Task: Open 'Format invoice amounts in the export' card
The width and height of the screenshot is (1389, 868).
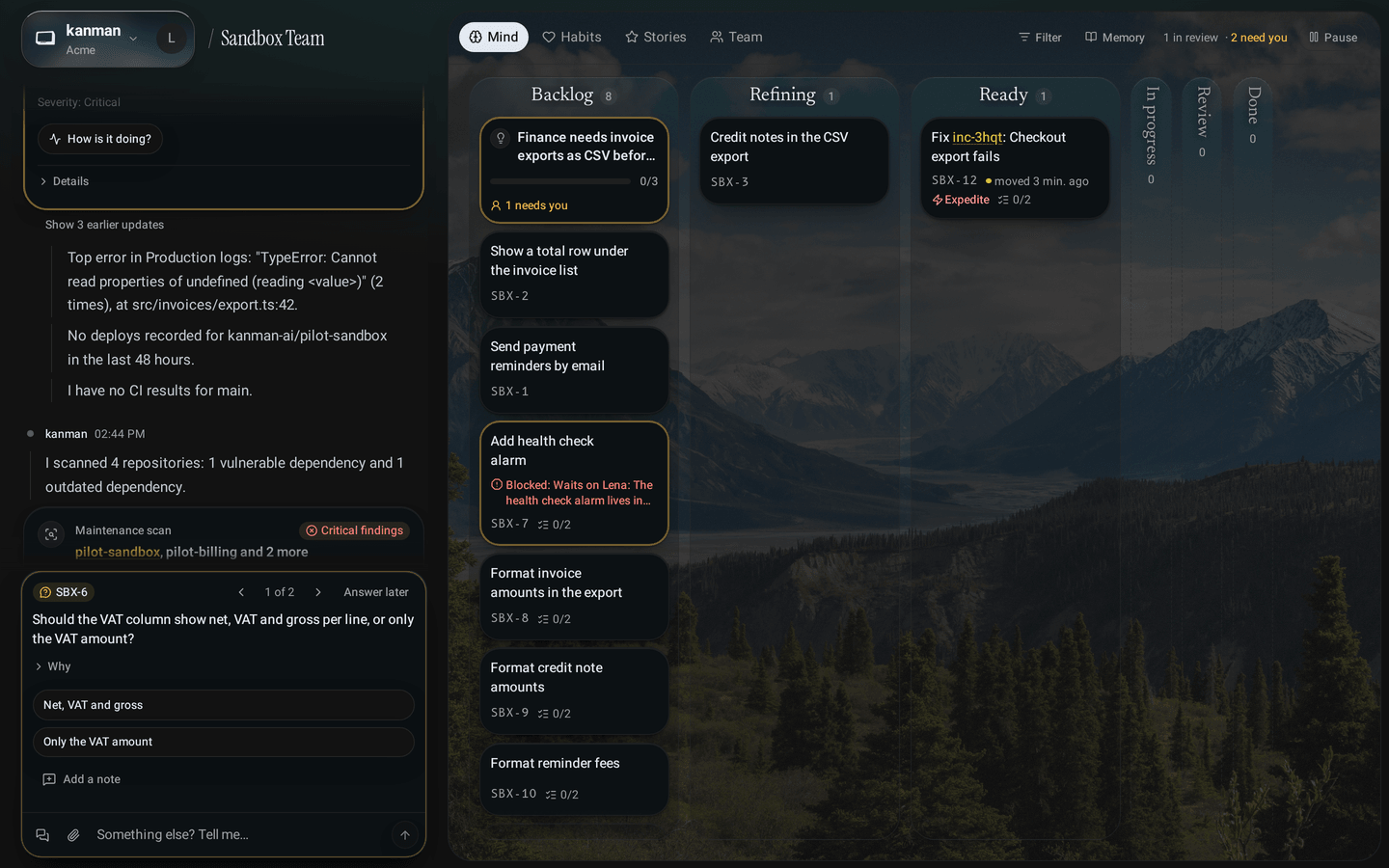Action: [574, 596]
